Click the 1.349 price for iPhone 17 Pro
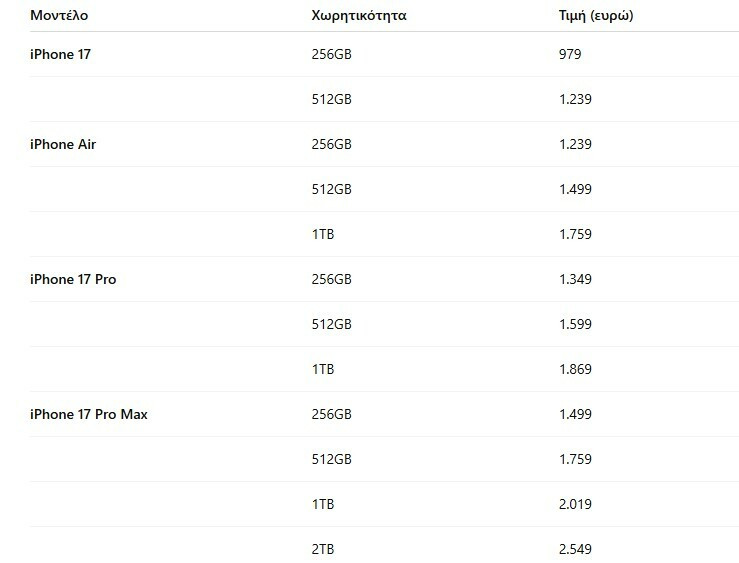The image size is (739, 563). (x=577, y=279)
